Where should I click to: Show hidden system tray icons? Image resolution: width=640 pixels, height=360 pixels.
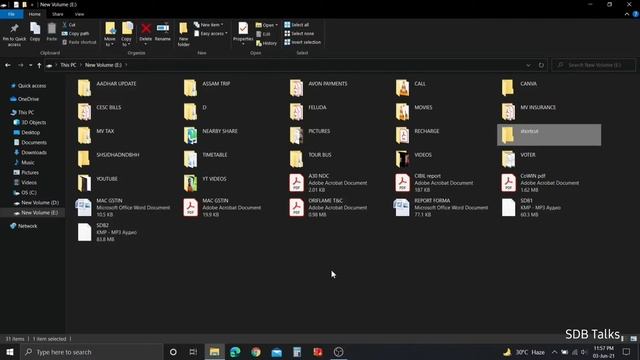coord(554,352)
